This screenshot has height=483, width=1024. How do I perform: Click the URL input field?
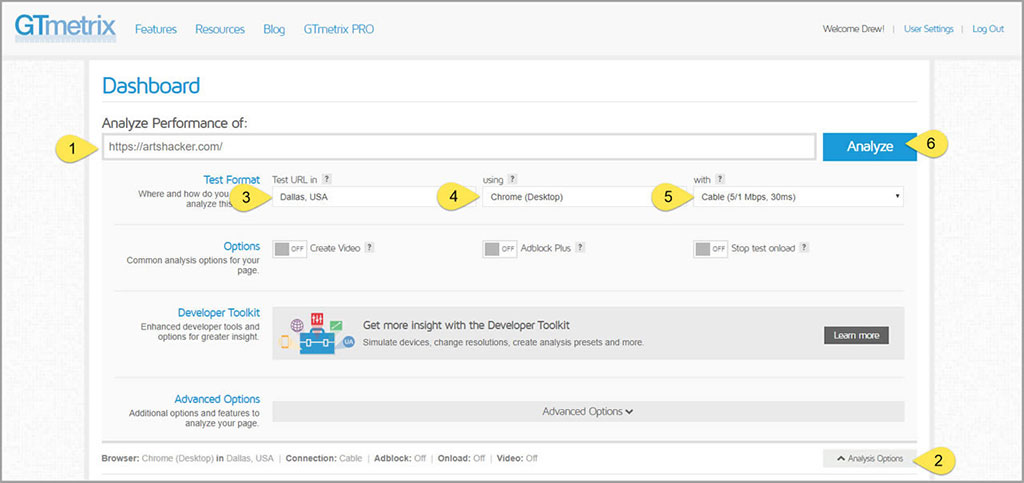(458, 147)
